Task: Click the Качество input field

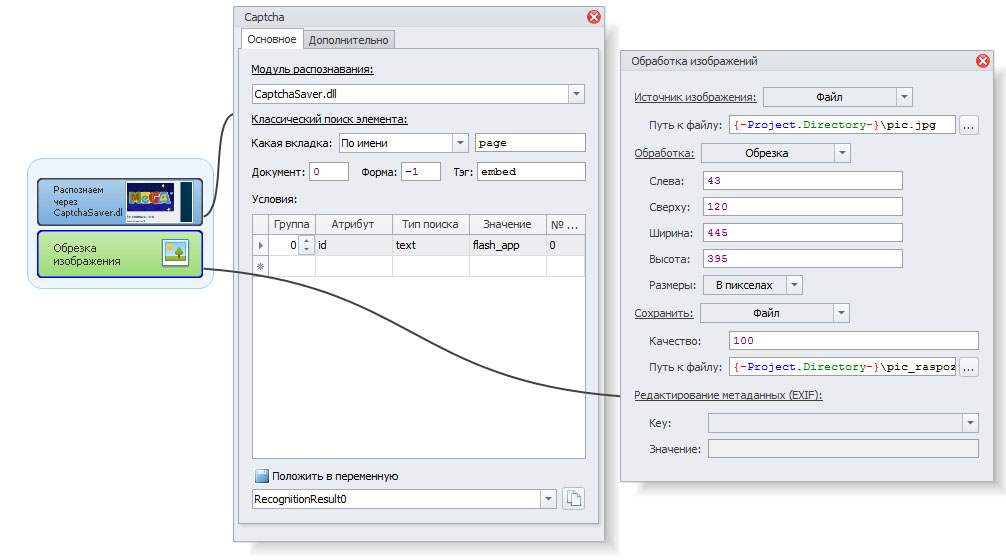Action: coord(853,341)
